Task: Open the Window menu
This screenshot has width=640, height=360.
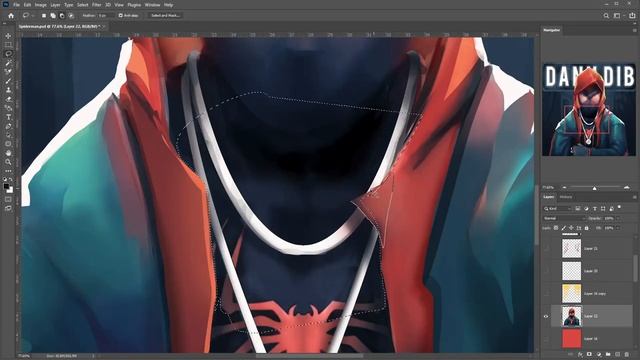Action: (152, 5)
